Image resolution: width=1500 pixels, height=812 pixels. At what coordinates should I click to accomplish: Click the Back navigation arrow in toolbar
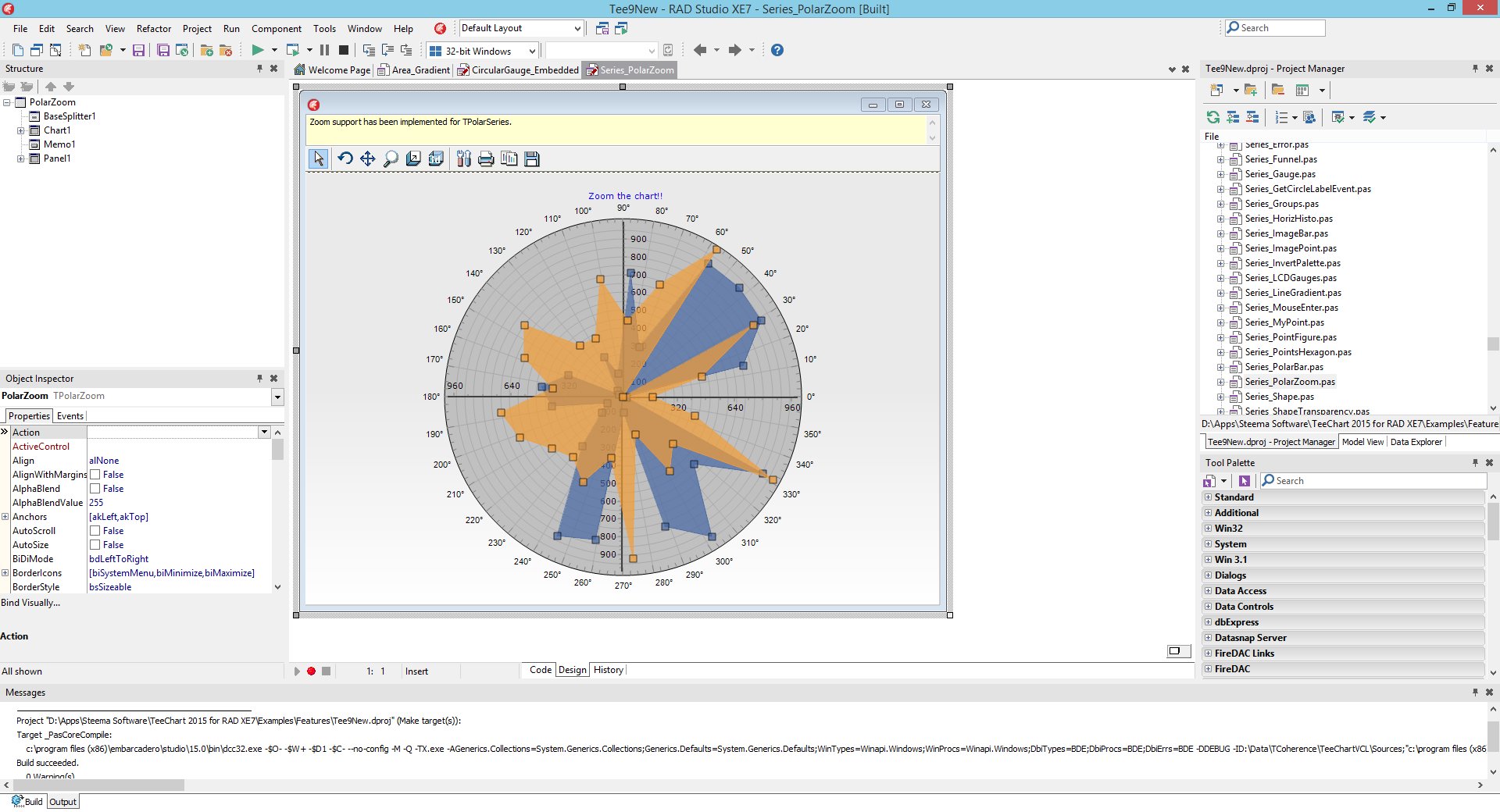point(700,50)
